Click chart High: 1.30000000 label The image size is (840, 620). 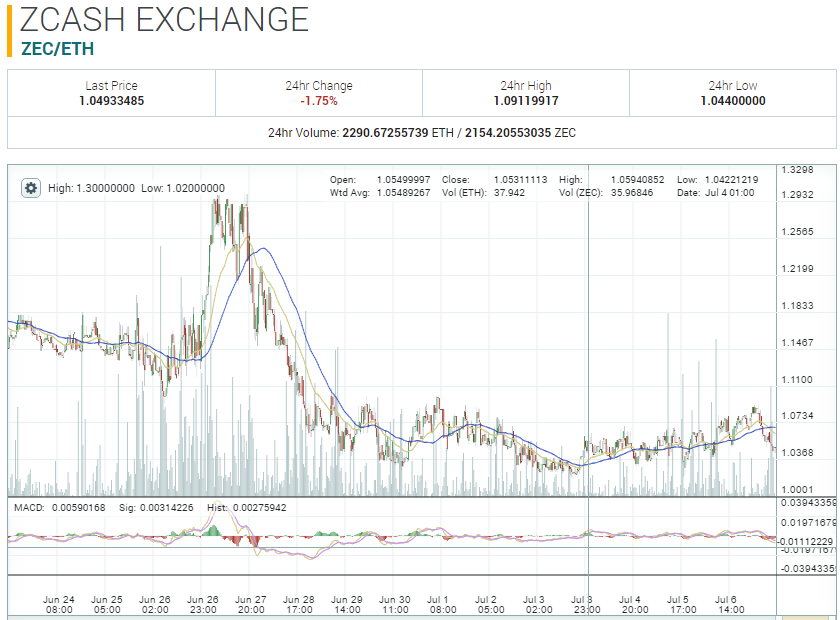91,188
